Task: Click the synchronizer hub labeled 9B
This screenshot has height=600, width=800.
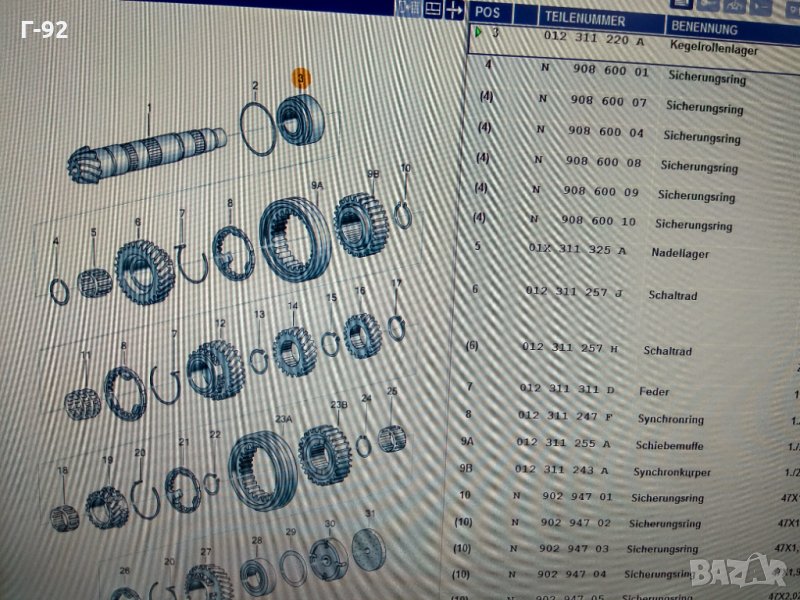Action: click(x=361, y=224)
